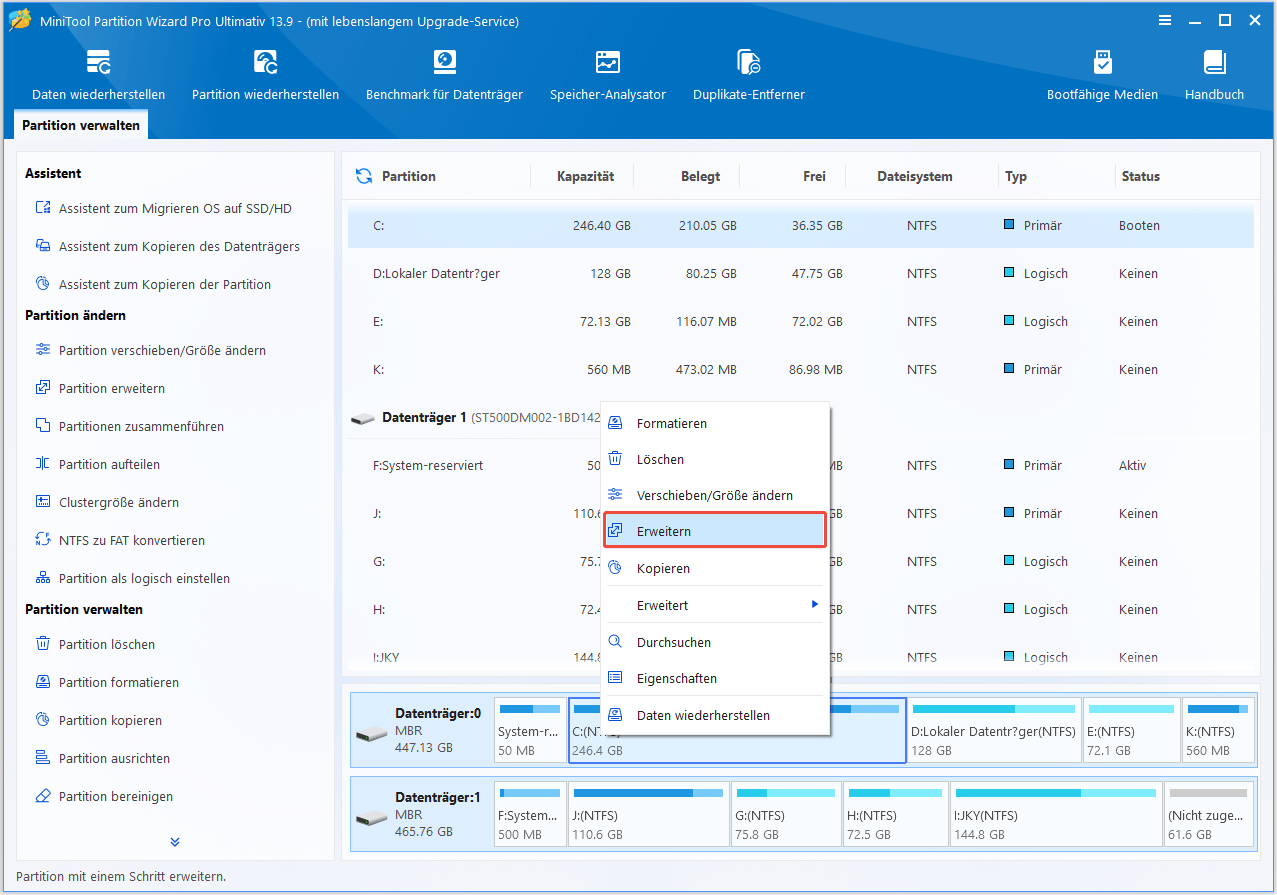Select Datenträger:0 in the disk map

click(x=422, y=731)
